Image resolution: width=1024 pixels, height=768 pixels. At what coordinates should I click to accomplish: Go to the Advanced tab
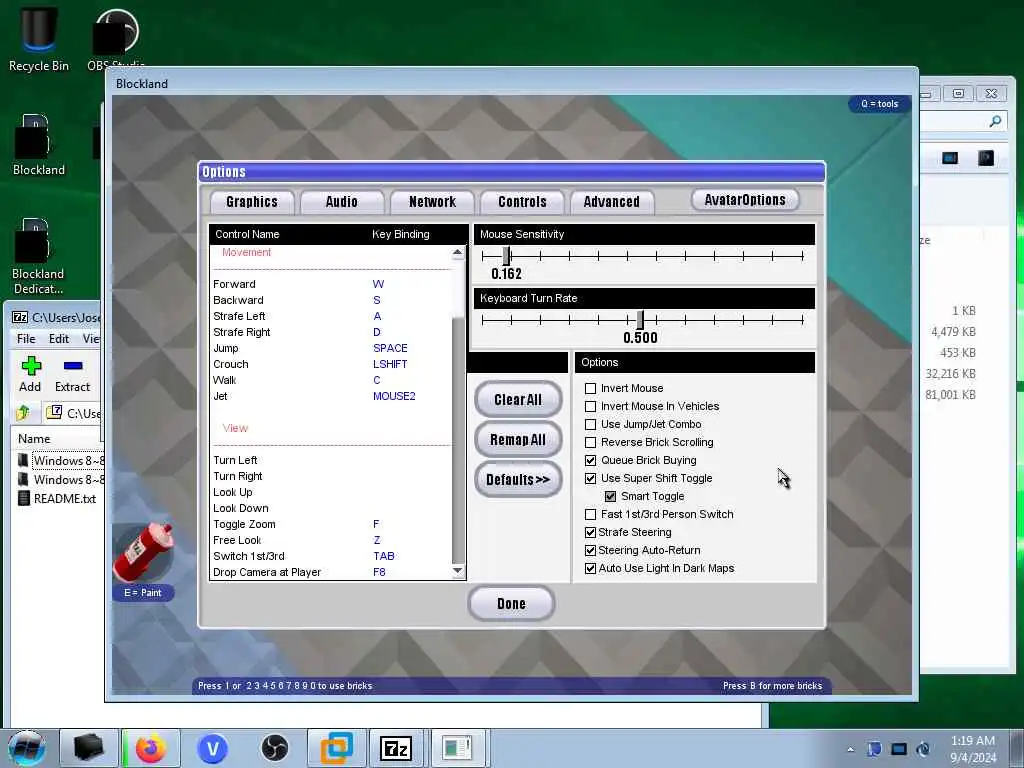612,202
